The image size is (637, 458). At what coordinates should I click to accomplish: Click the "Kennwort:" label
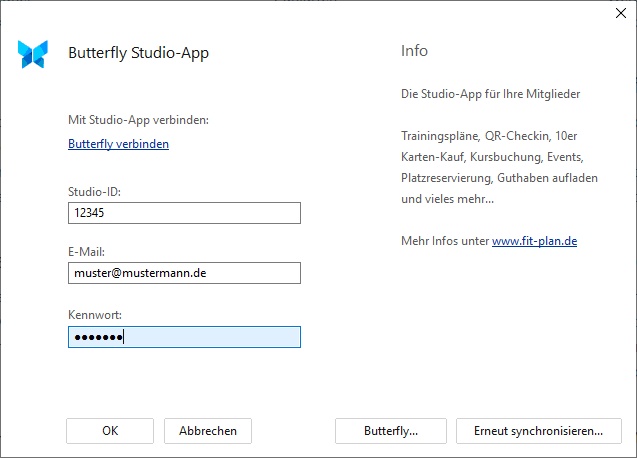click(x=95, y=315)
